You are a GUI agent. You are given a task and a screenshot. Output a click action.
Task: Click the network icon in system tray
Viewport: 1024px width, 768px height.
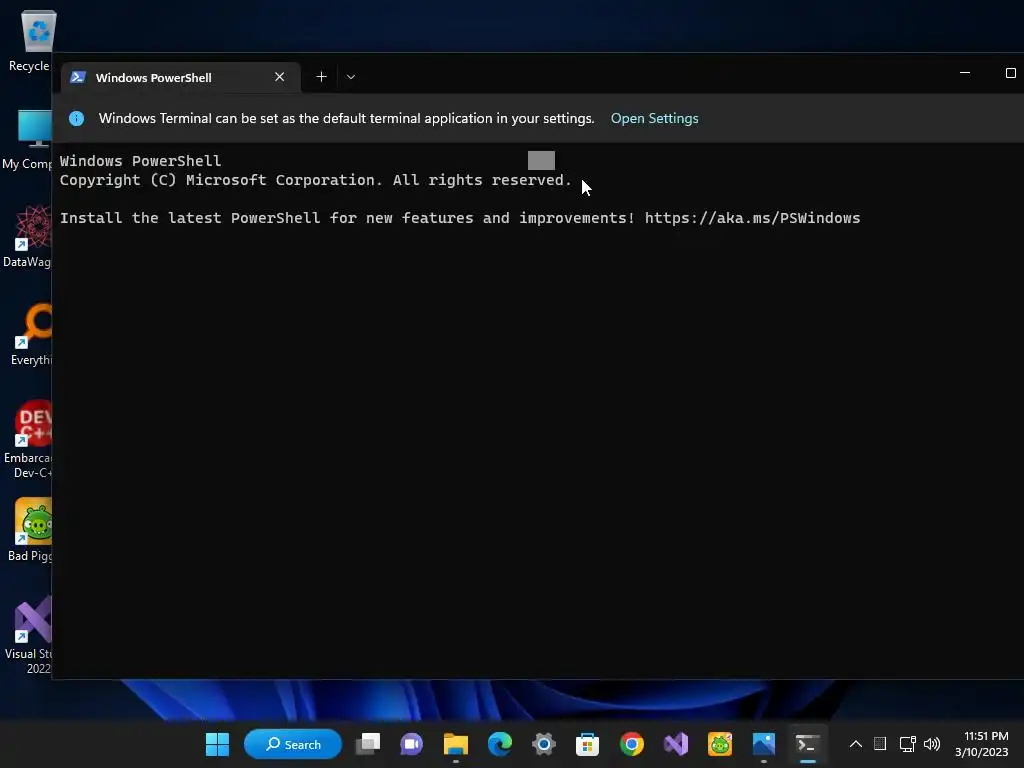coord(907,744)
